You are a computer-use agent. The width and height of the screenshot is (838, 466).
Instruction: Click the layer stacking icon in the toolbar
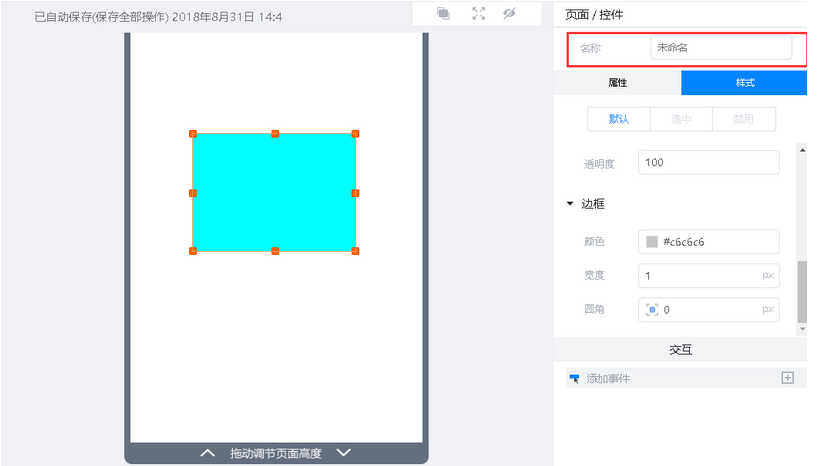click(443, 13)
